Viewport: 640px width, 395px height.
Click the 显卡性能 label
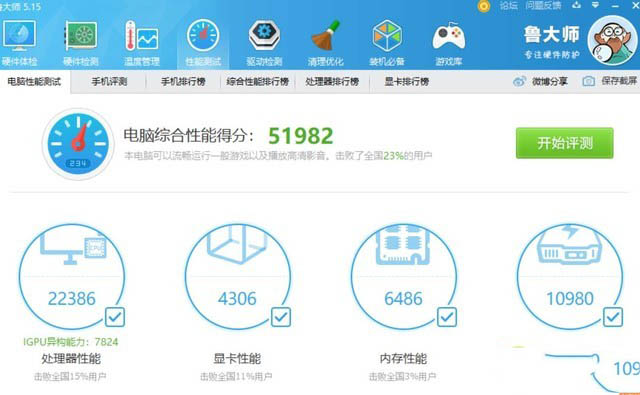237,359
